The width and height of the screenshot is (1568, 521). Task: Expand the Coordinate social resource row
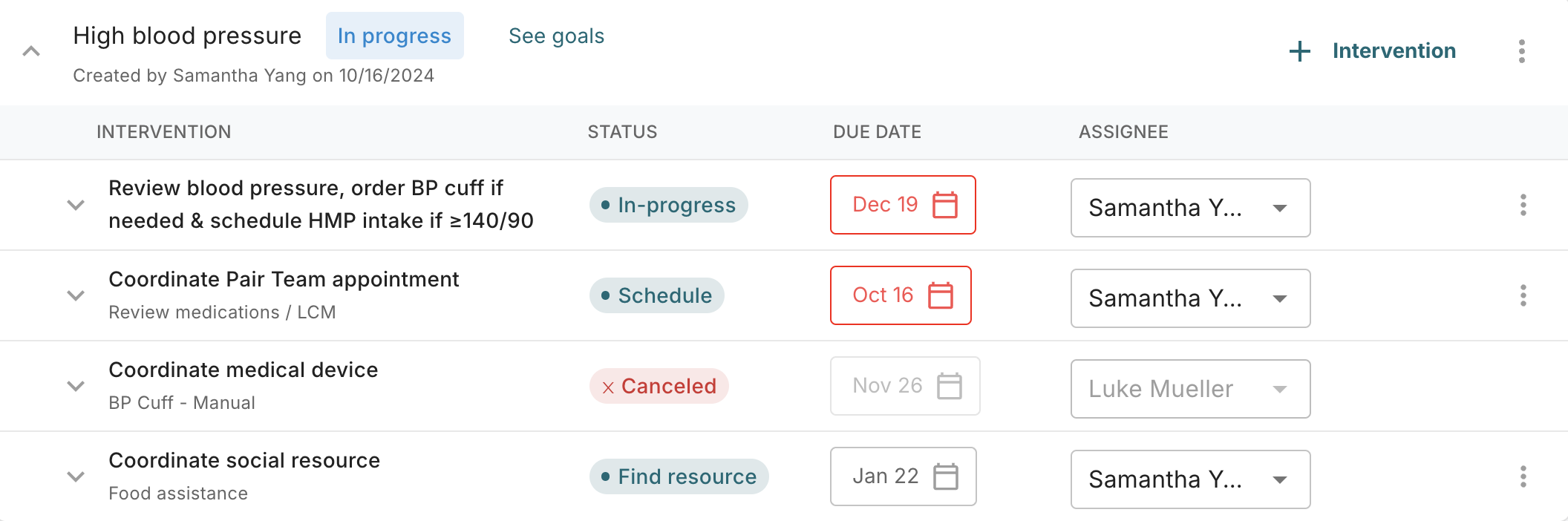[x=76, y=476]
